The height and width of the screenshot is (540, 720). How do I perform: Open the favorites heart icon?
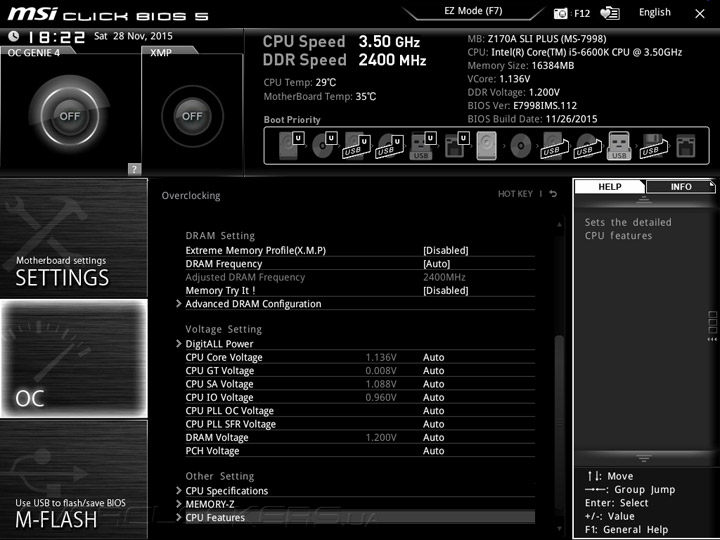[x=610, y=13]
